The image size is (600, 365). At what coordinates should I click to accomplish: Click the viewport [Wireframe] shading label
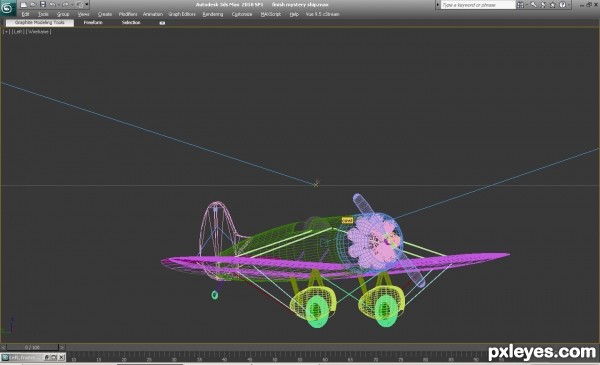point(38,32)
